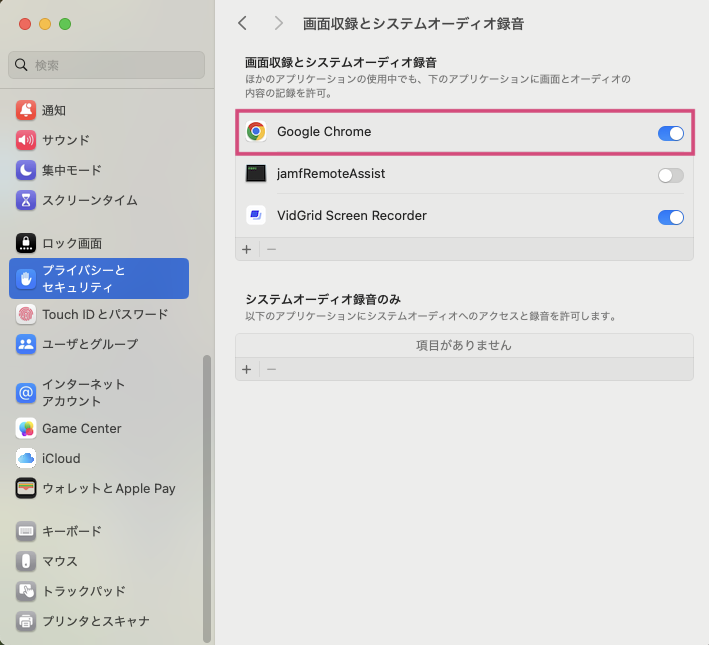Select the サウンド speaker icon
This screenshot has width=709, height=645.
click(x=26, y=140)
